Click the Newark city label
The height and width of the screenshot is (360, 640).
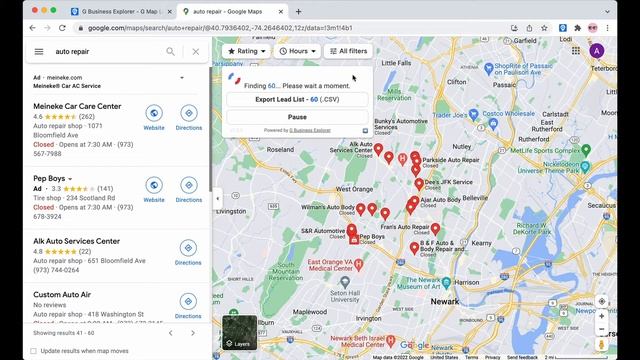[445, 302]
